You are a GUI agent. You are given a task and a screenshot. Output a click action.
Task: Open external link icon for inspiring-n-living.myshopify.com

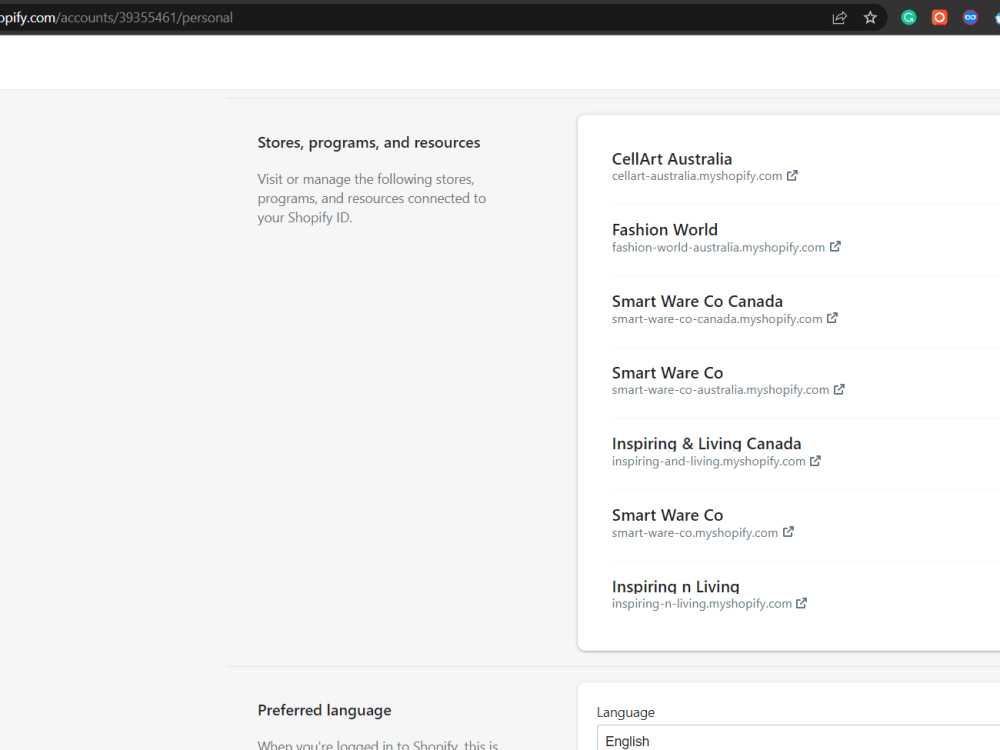802,603
